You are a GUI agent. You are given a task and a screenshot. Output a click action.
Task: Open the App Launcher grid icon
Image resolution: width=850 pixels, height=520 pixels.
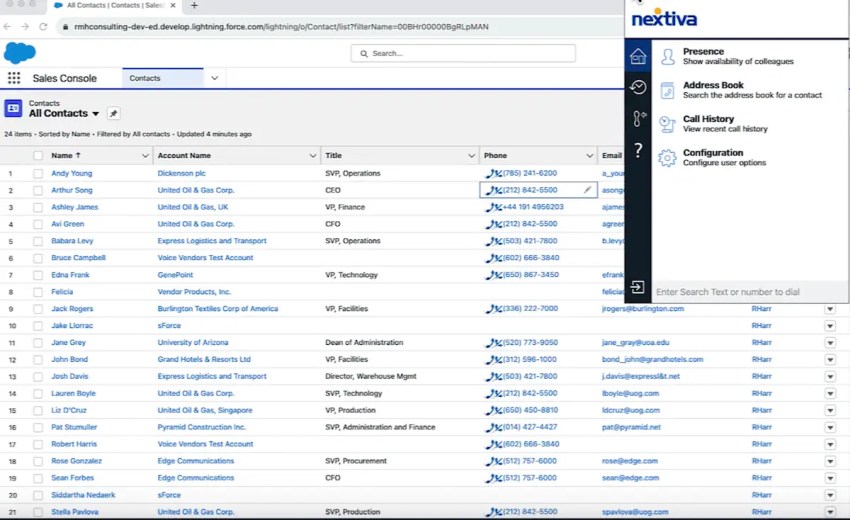point(14,78)
